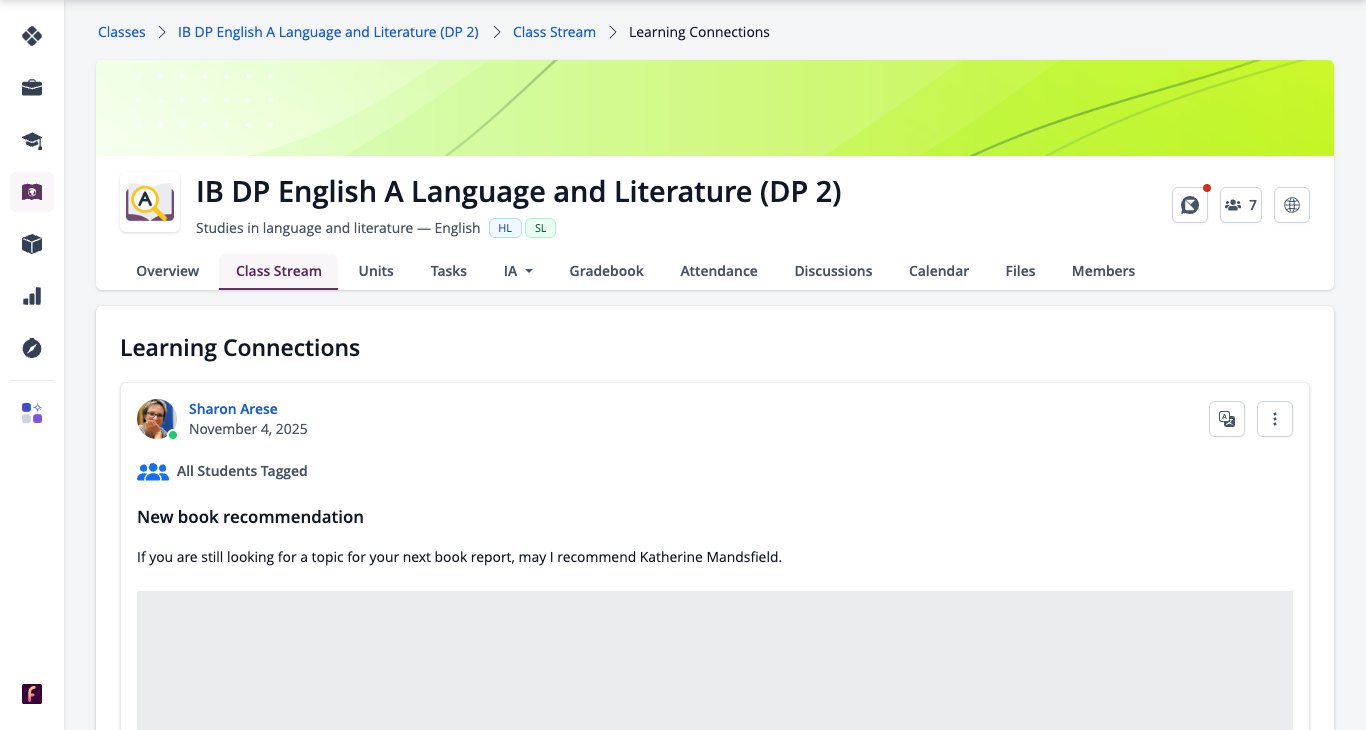1366x730 pixels.
Task: Open the graduation cap sidebar icon
Action: pos(32,140)
